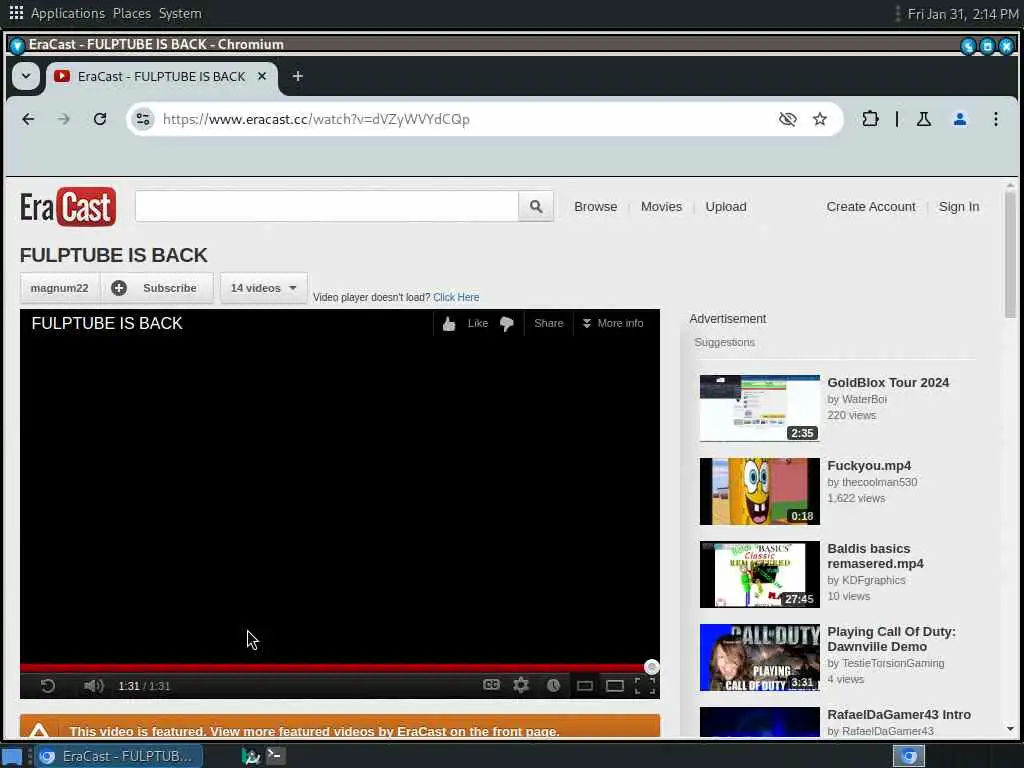Open the Fuckyou.mp4 video thumbnail
This screenshot has height=768, width=1024.
[760, 491]
